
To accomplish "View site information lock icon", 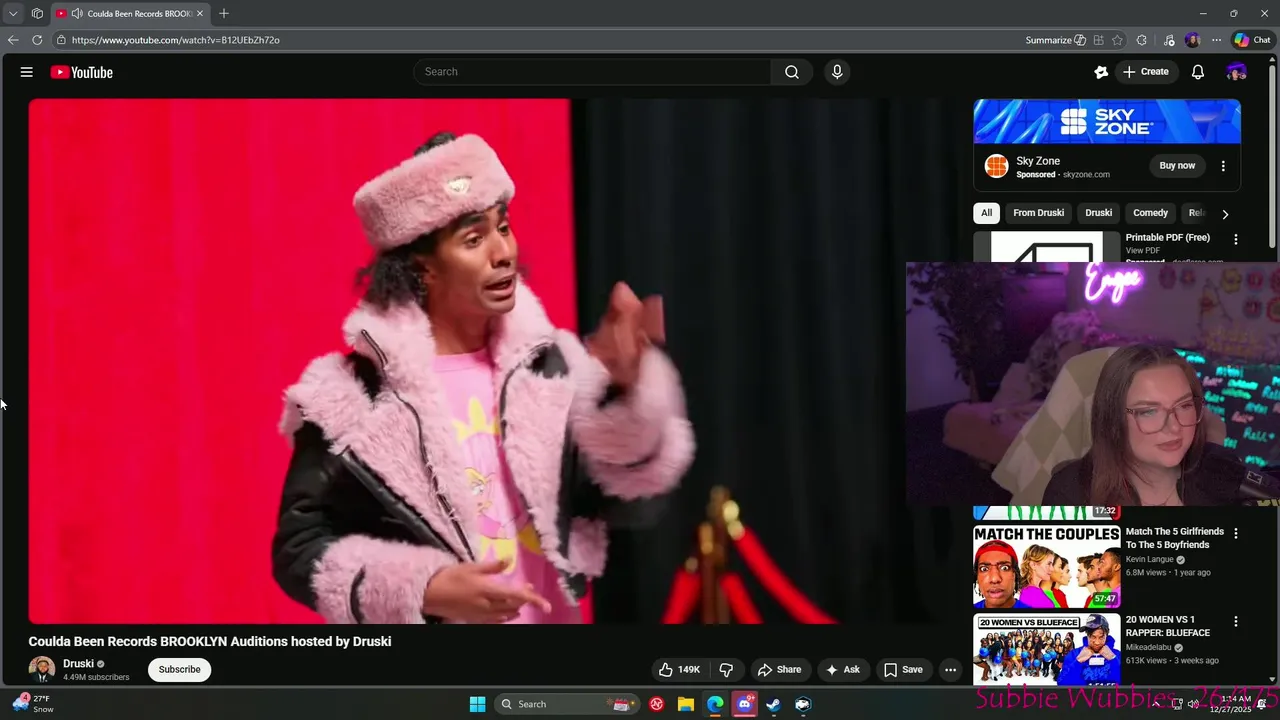I will [61, 40].
